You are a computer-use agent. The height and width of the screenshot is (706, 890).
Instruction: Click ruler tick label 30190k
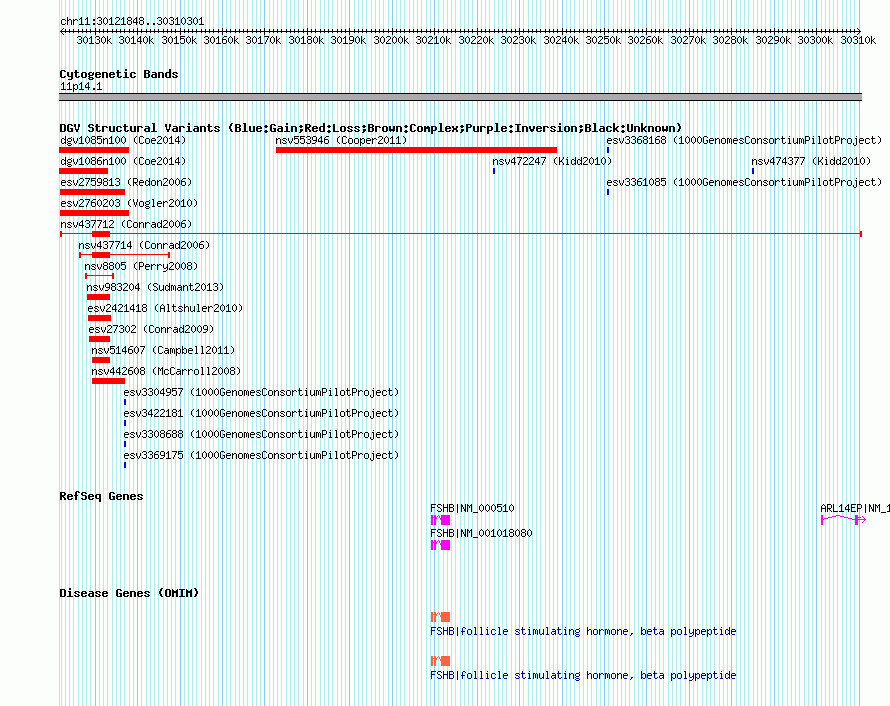[x=349, y=40]
